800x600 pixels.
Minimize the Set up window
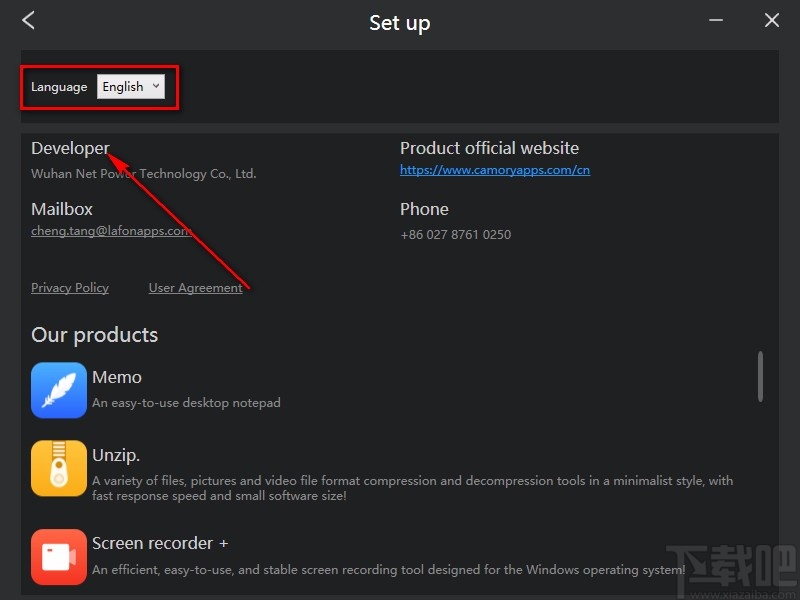716,20
